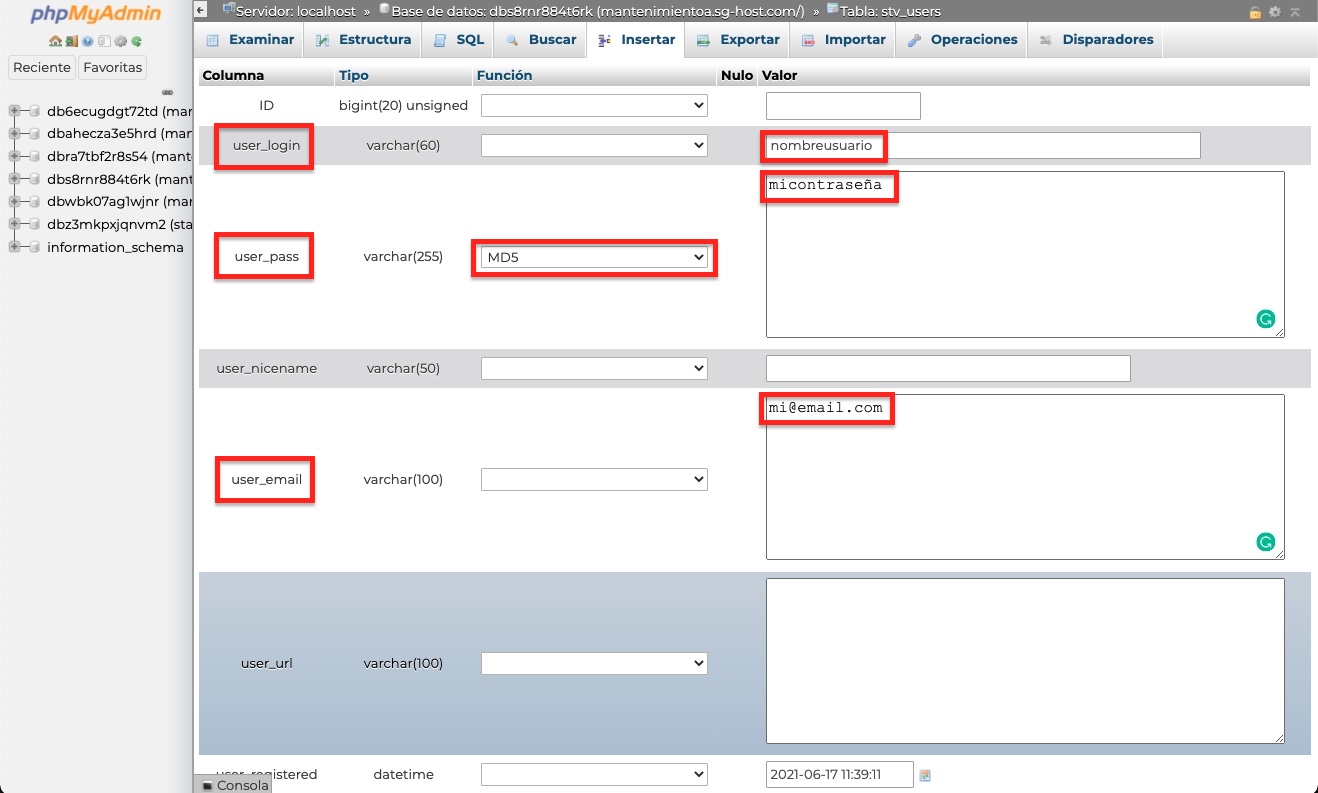The image size is (1318, 793).
Task: Click the log out door icon in sidebar
Action: click(71, 41)
